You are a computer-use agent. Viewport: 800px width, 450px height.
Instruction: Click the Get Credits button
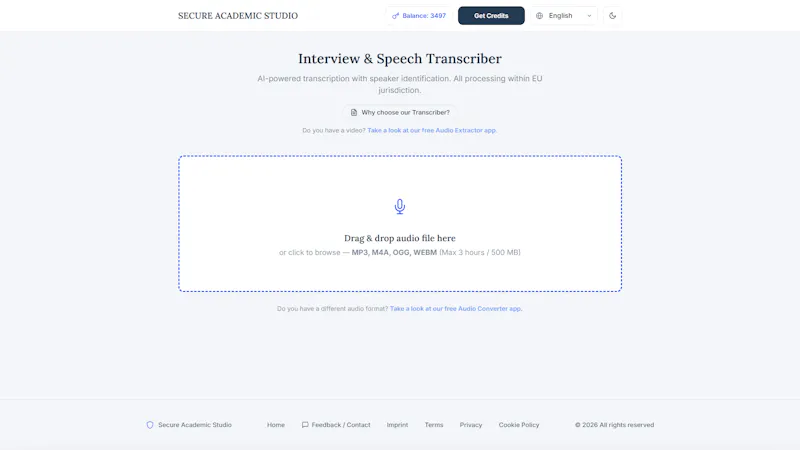point(491,16)
